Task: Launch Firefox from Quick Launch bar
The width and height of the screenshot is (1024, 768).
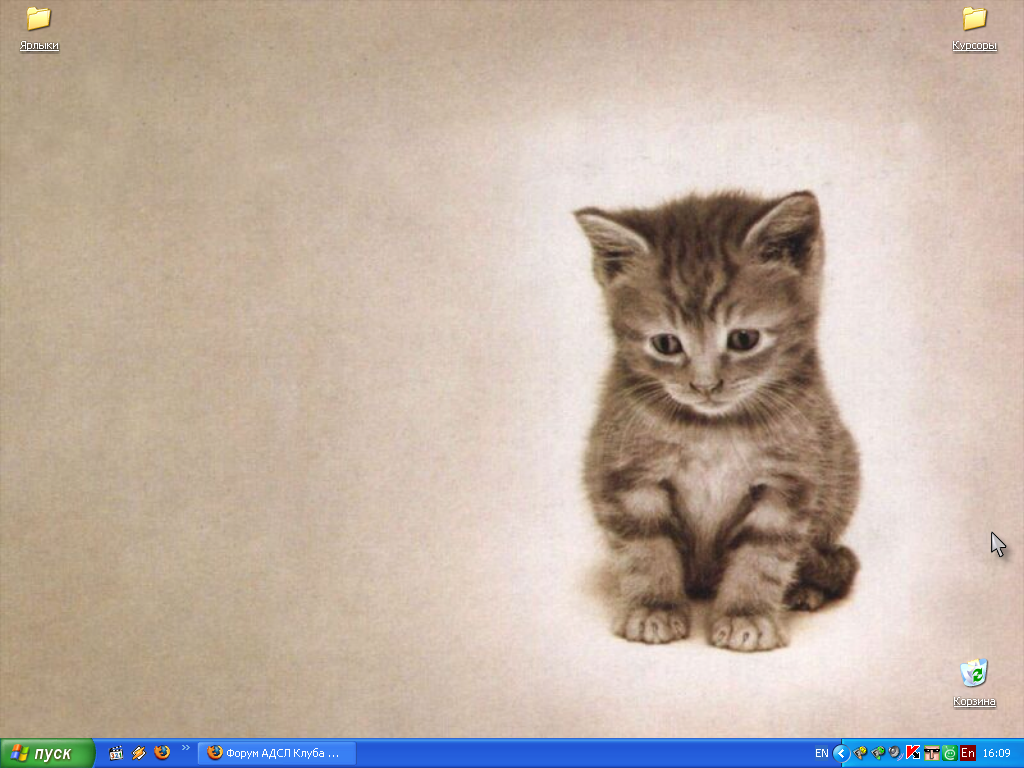Action: (x=162, y=753)
